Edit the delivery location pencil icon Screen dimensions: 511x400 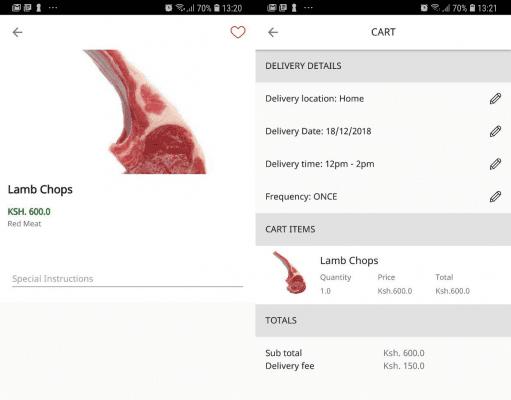[495, 99]
